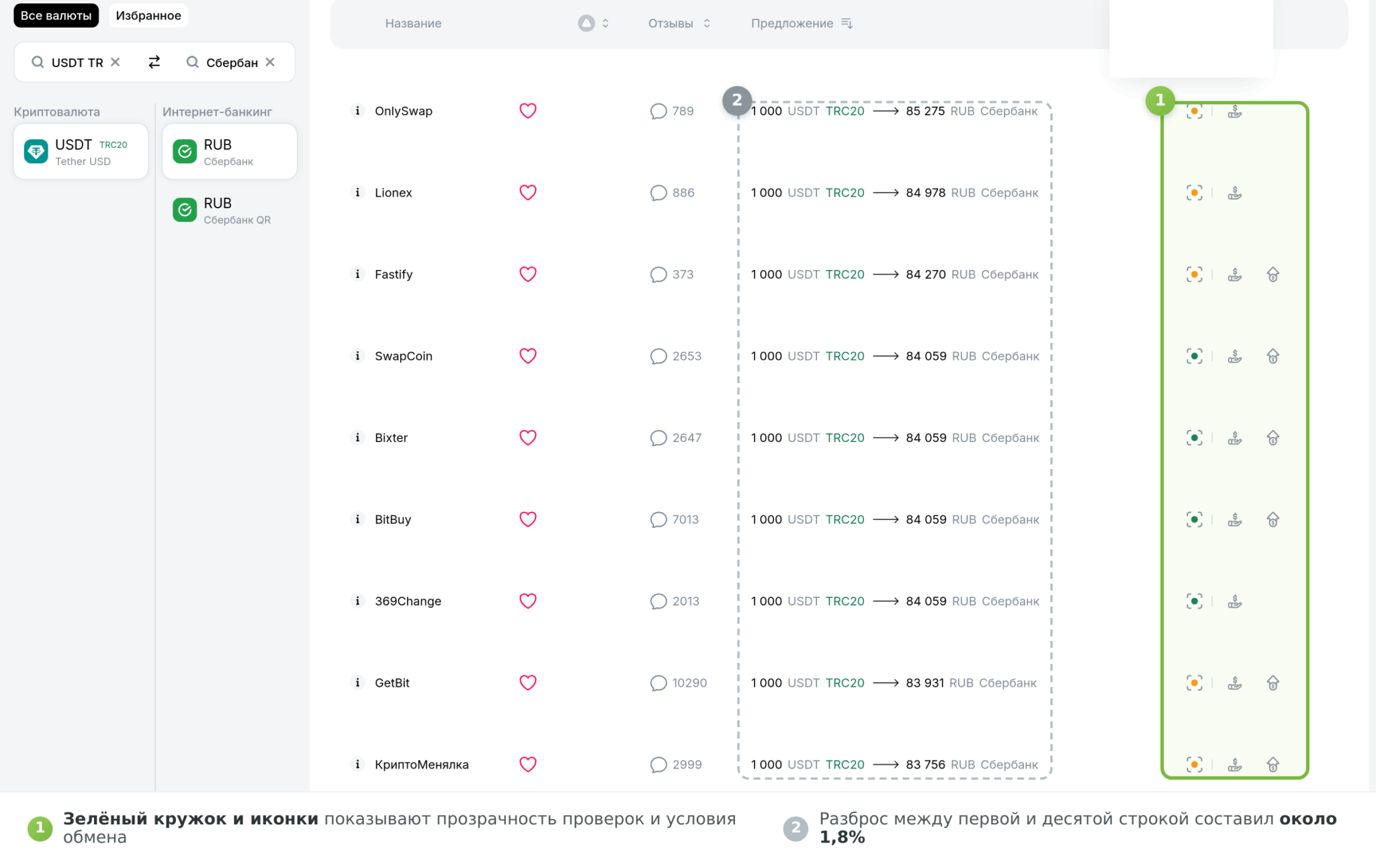This screenshot has height=868, width=1376.
Task: Click the green verification icon for Bixter
Action: (1195, 438)
